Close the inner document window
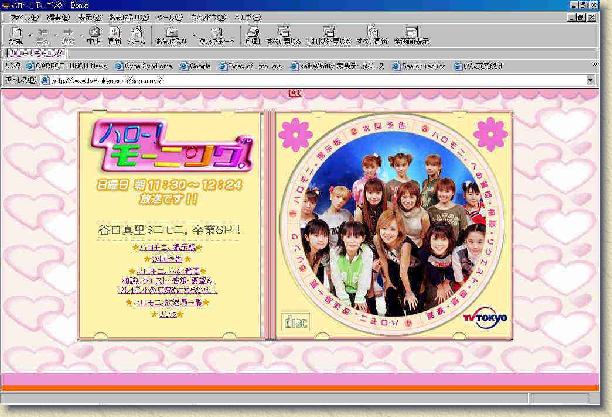Image resolution: width=612 pixels, height=417 pixels. click(592, 17)
